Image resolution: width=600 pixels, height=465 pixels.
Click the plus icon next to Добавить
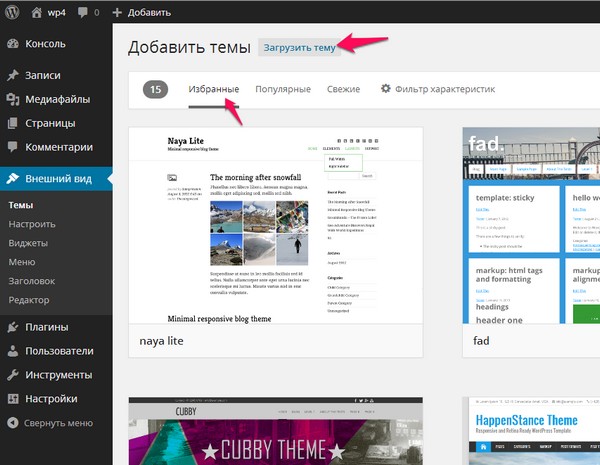click(x=117, y=13)
